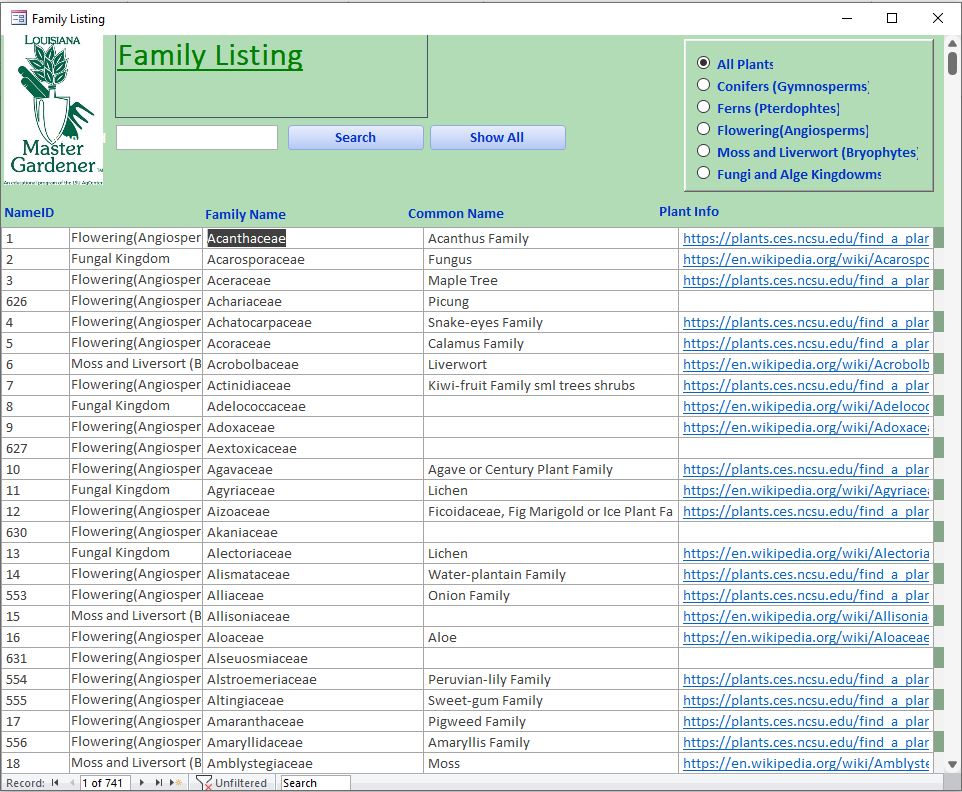Click the Akaniaceae family name cell
The height and width of the screenshot is (792, 962).
point(312,532)
